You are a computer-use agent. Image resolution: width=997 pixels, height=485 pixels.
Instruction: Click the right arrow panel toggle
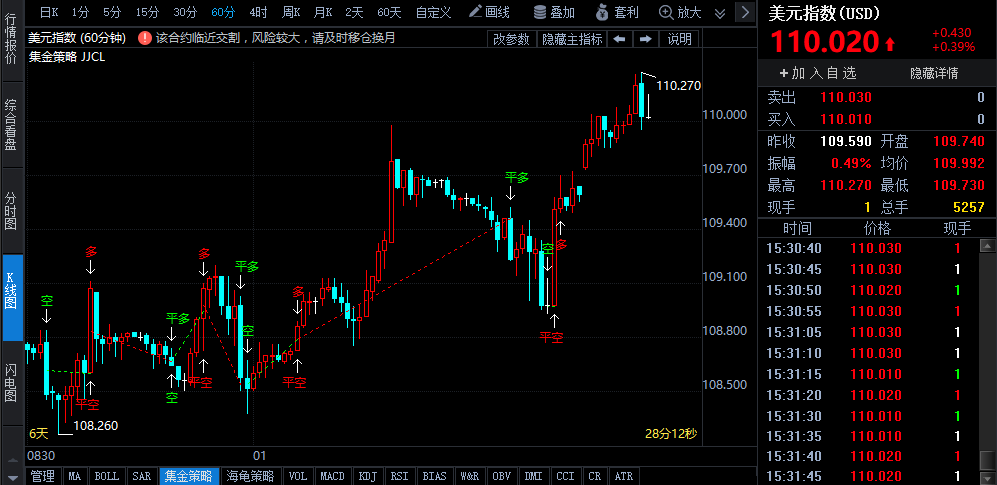click(745, 11)
